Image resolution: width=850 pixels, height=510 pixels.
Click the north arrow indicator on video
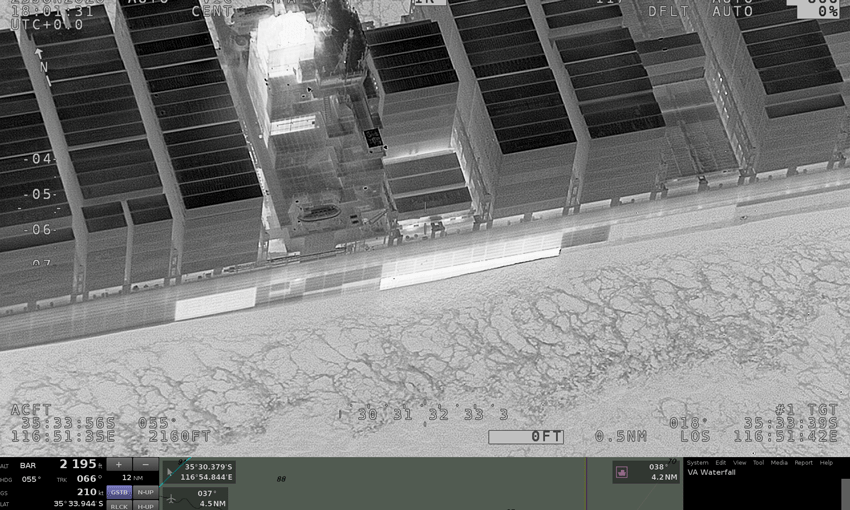[x=40, y=56]
